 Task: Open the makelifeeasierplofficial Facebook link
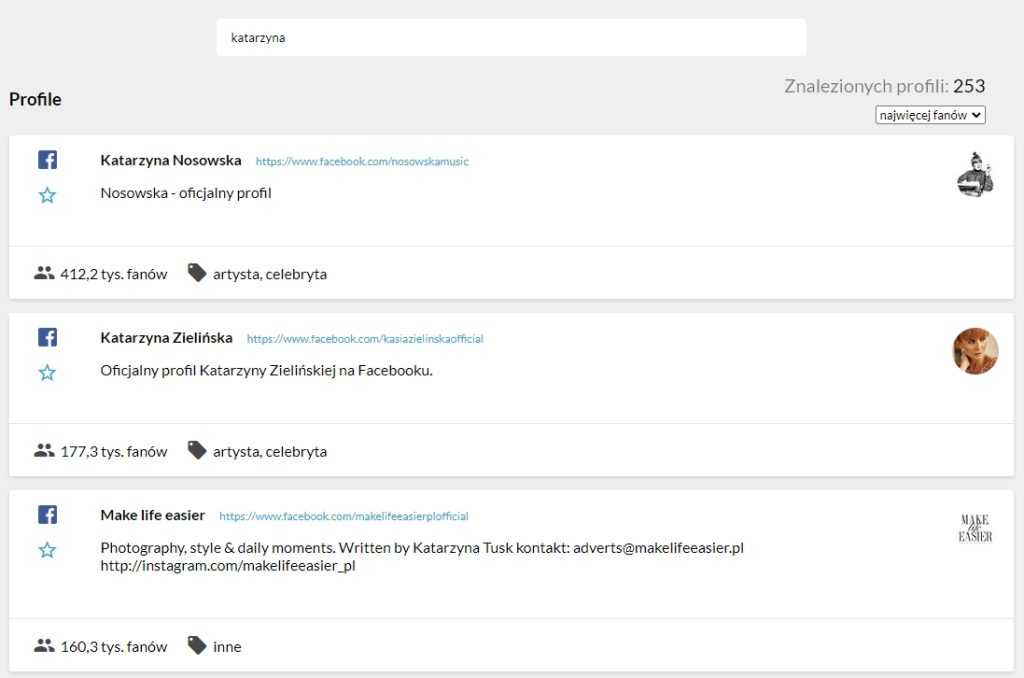point(344,516)
